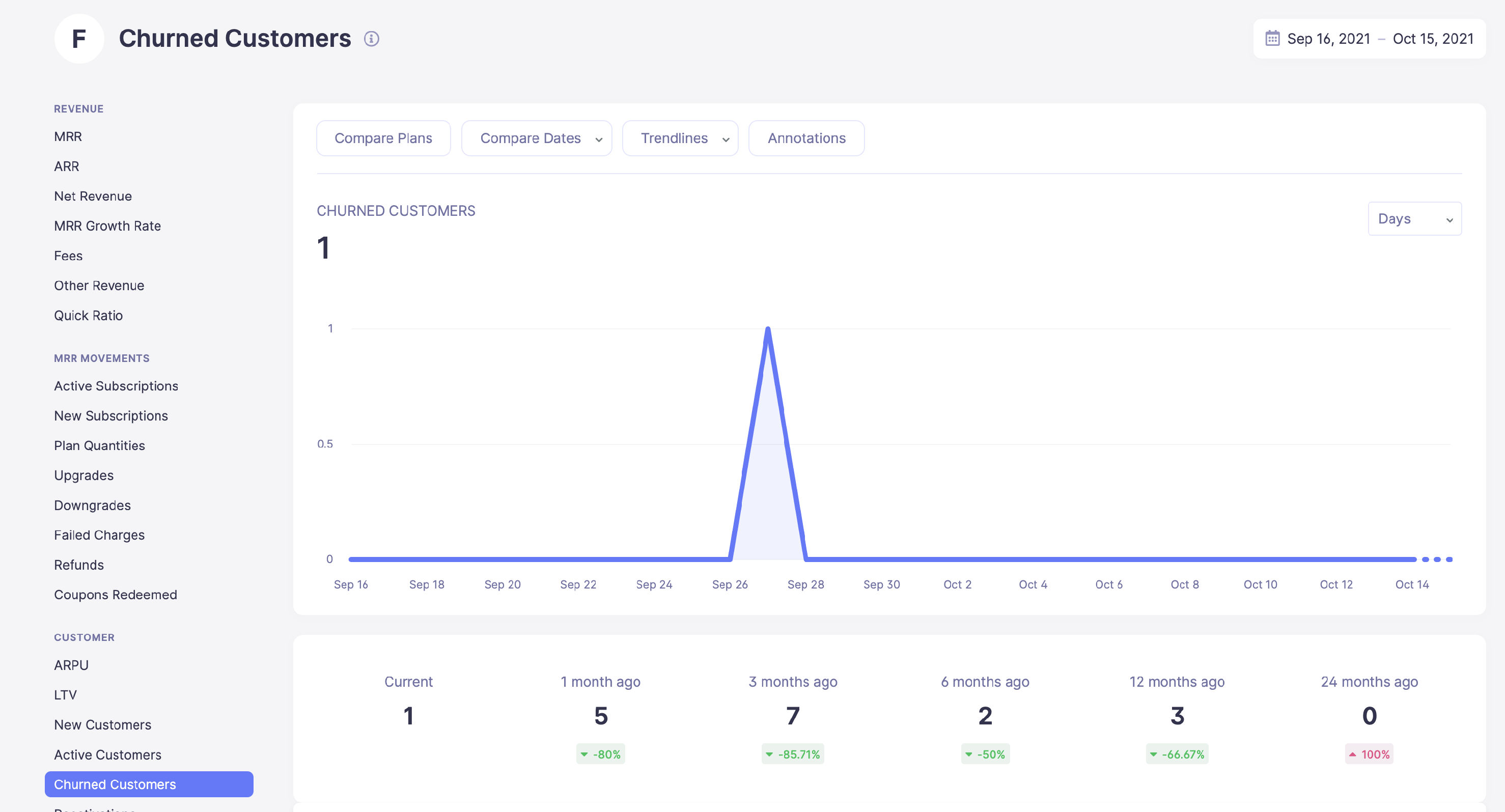1505x812 pixels.
Task: Open the Net Revenue report
Action: pos(93,195)
